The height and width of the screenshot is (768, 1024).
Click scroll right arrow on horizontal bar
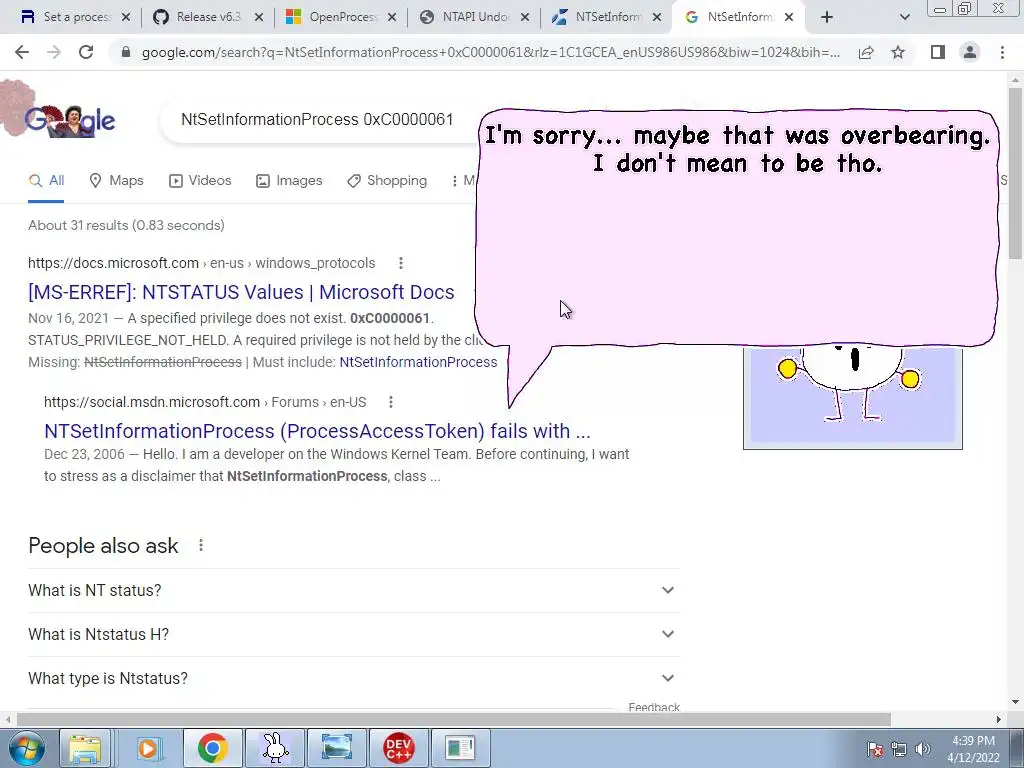click(999, 719)
